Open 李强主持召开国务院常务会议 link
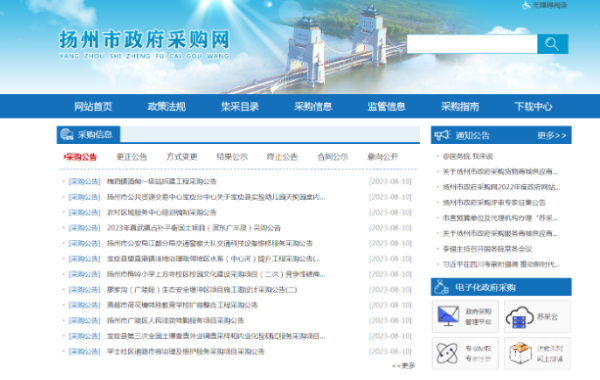 point(487,249)
